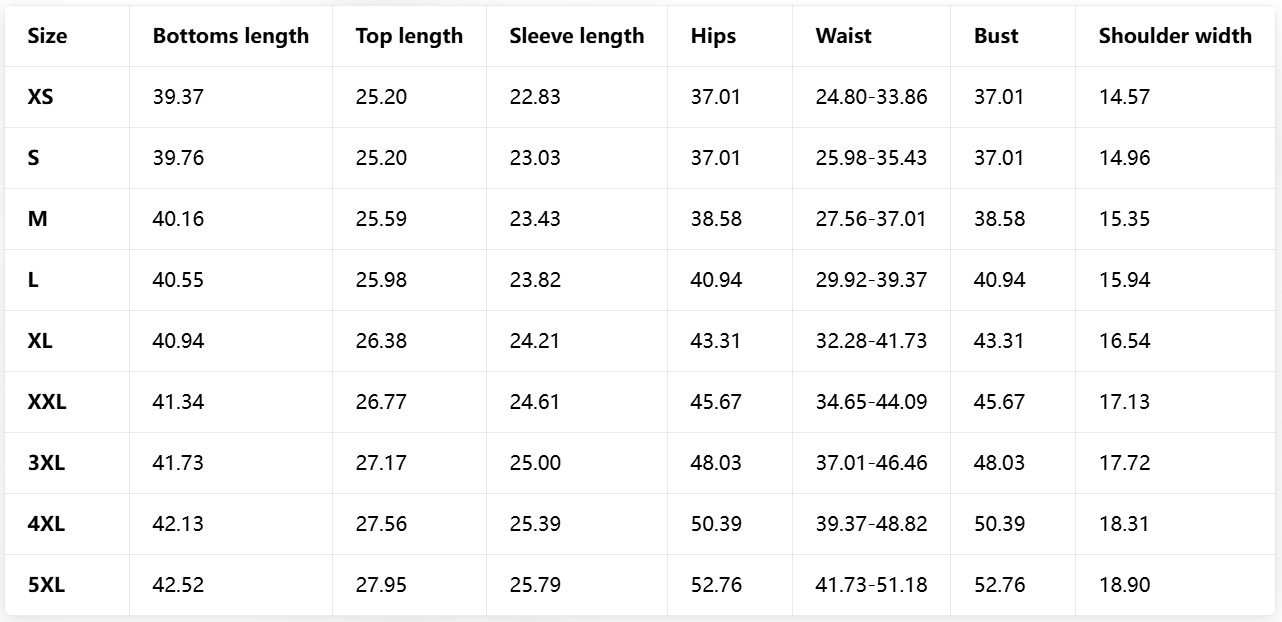Click top length value 25.59 for M

(381, 219)
